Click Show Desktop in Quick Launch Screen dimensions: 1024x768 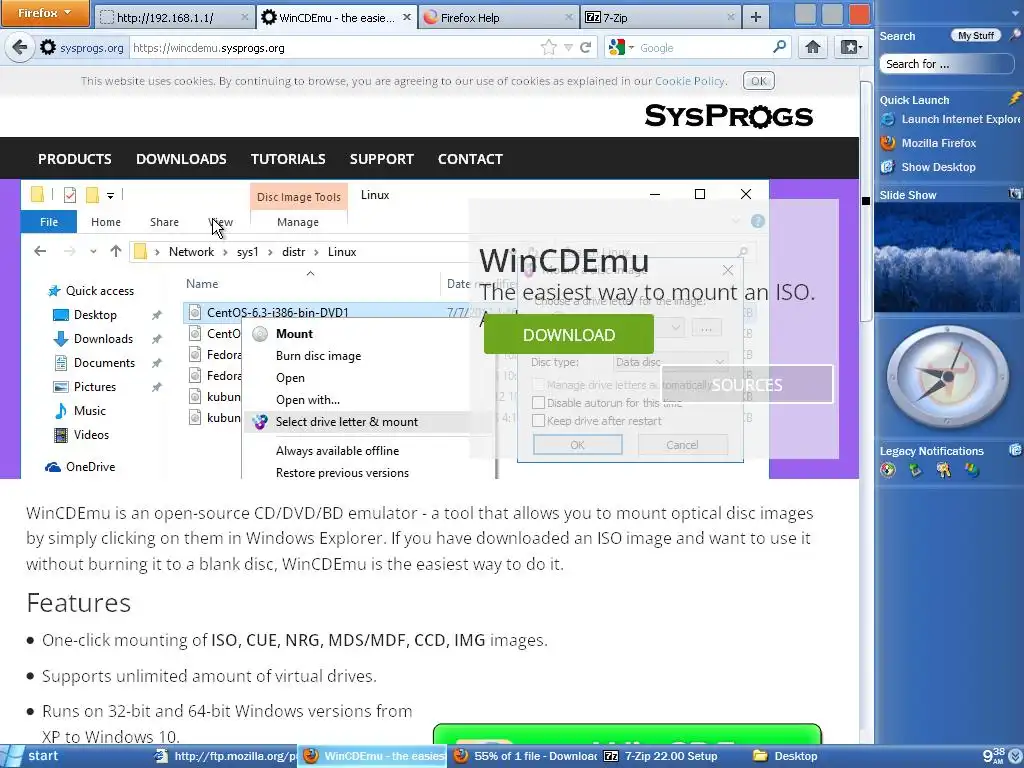point(927,167)
